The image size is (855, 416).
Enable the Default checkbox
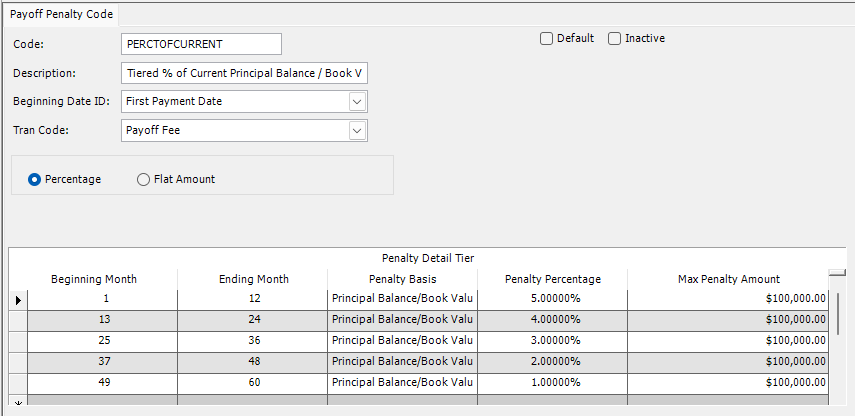tap(546, 39)
